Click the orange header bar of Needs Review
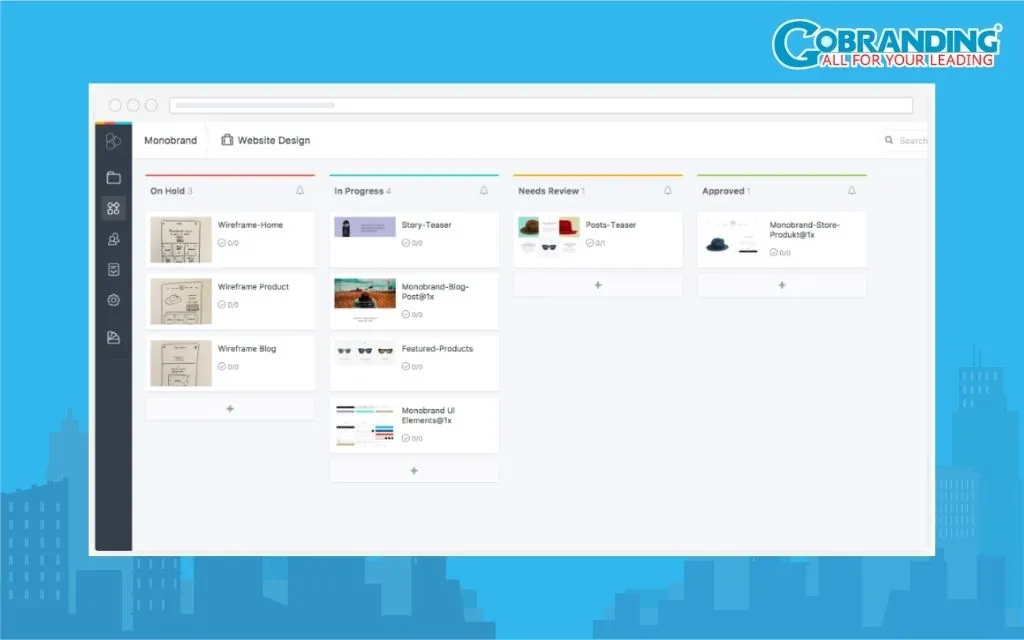This screenshot has height=640, width=1024. pyautogui.click(x=597, y=175)
